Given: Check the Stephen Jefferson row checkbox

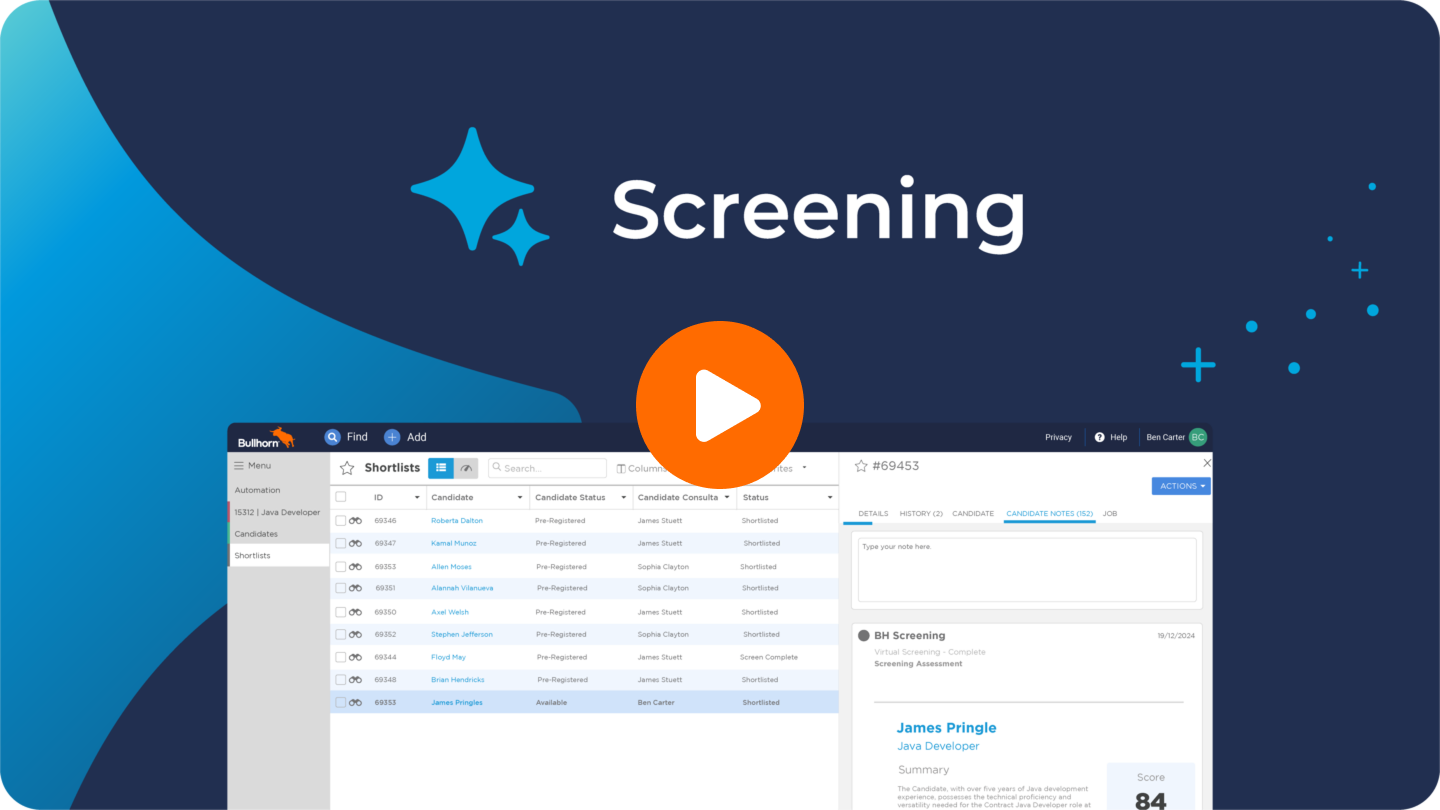Looking at the screenshot, I should tap(341, 635).
